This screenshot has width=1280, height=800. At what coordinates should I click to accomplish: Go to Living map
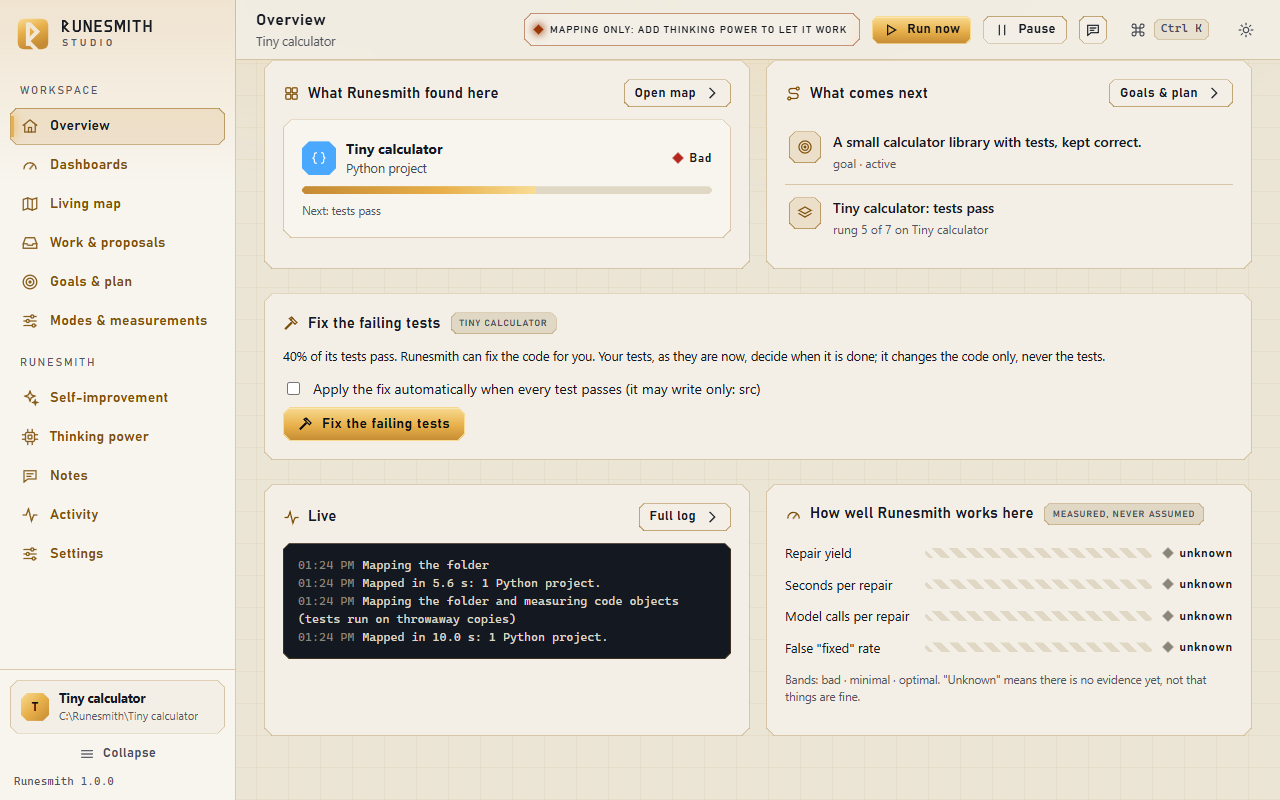click(117, 204)
